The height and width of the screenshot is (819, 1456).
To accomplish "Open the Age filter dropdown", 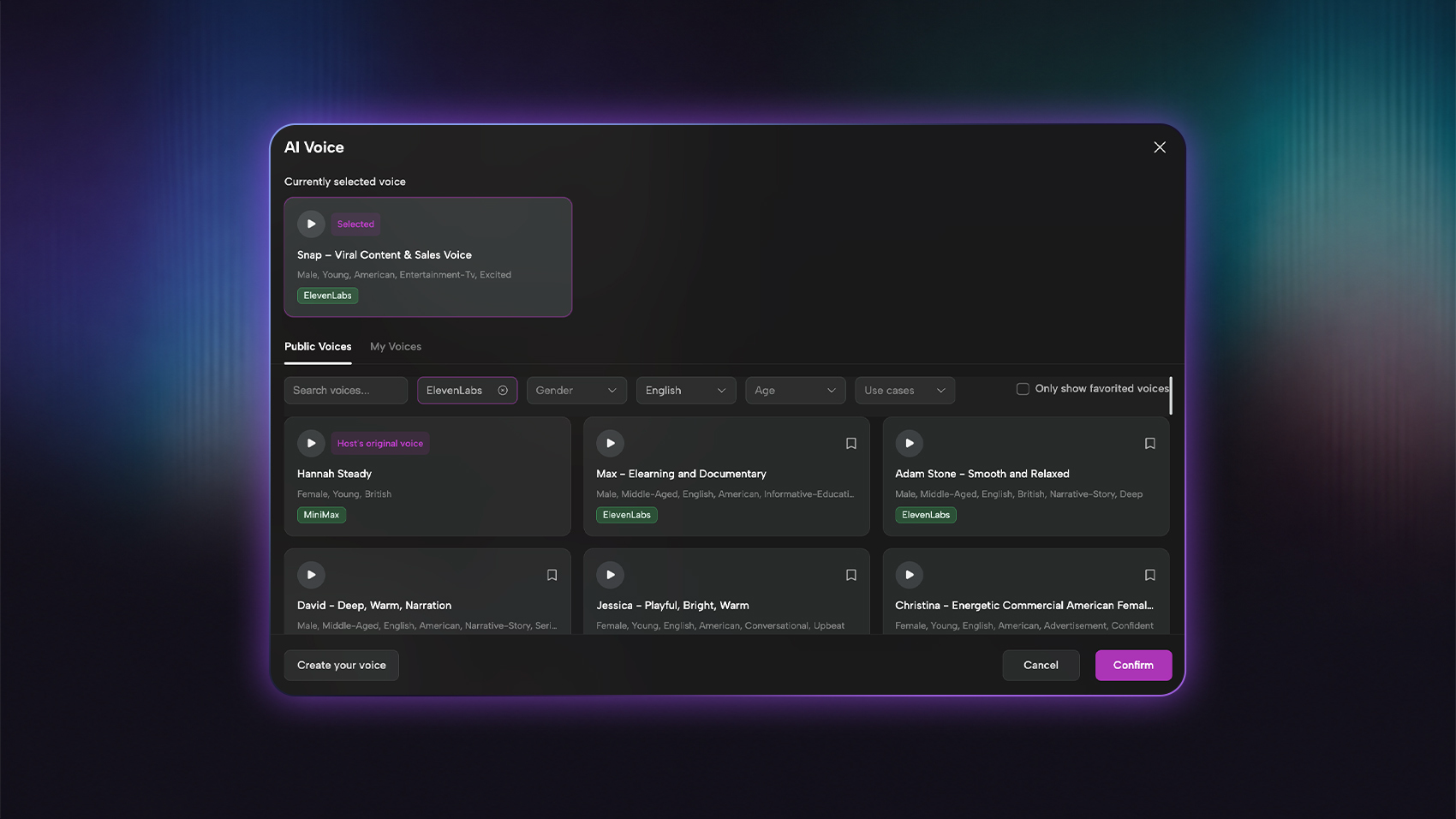I will (796, 391).
